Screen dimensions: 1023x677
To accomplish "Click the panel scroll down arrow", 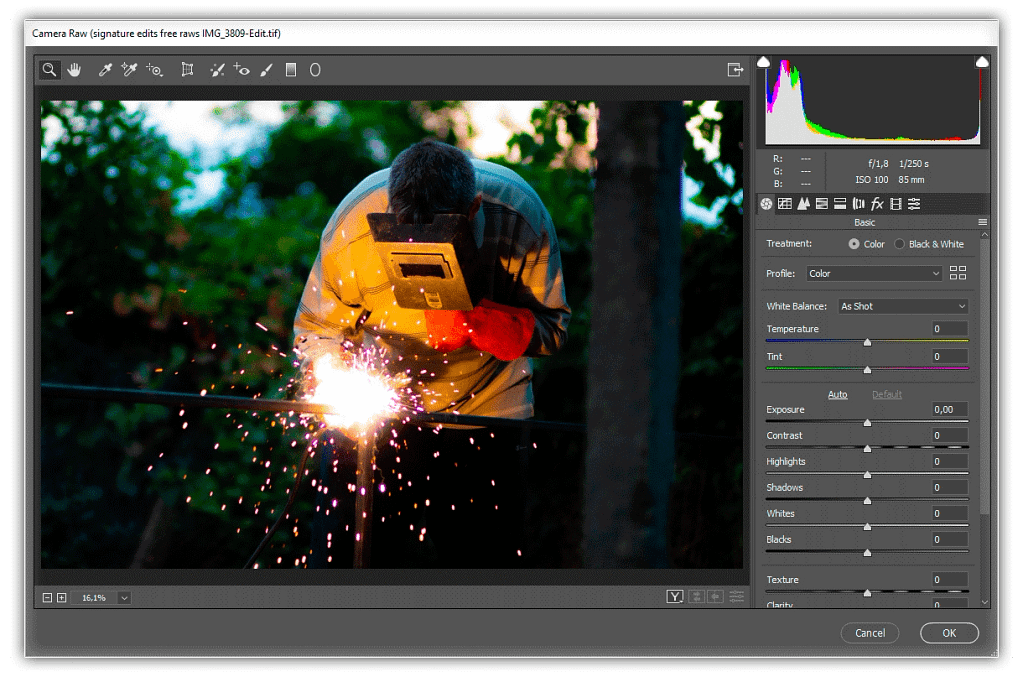I will pyautogui.click(x=985, y=603).
